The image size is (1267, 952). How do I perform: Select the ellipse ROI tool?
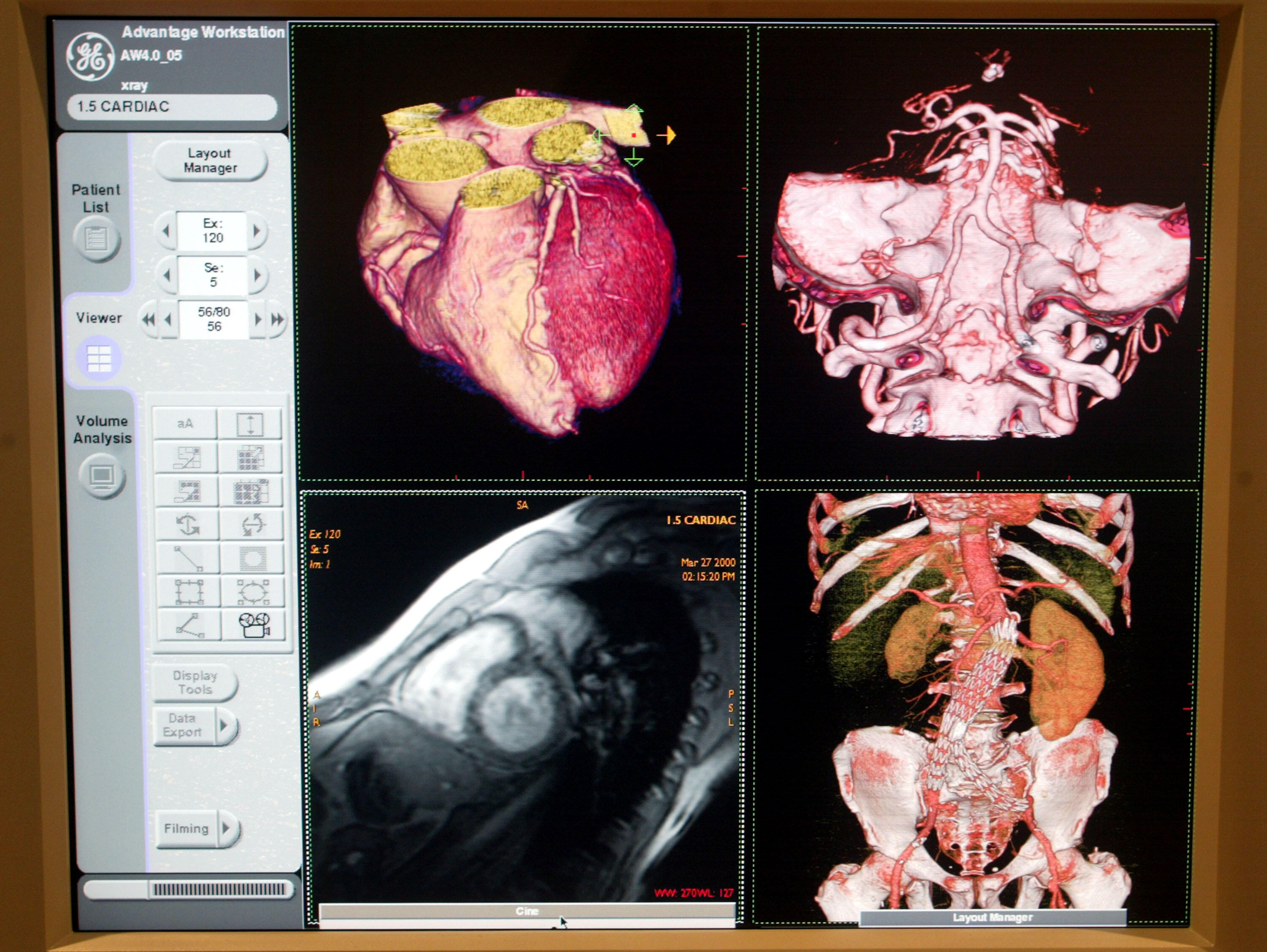click(x=253, y=592)
